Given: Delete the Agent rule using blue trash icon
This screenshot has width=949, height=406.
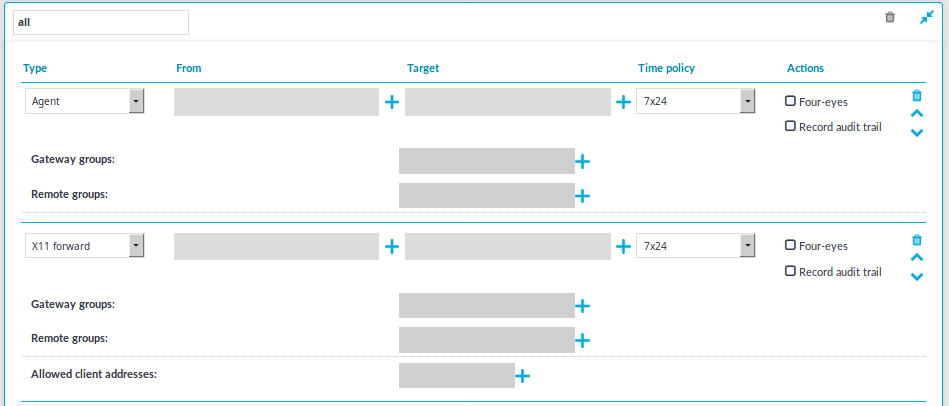Looking at the screenshot, I should [917, 96].
